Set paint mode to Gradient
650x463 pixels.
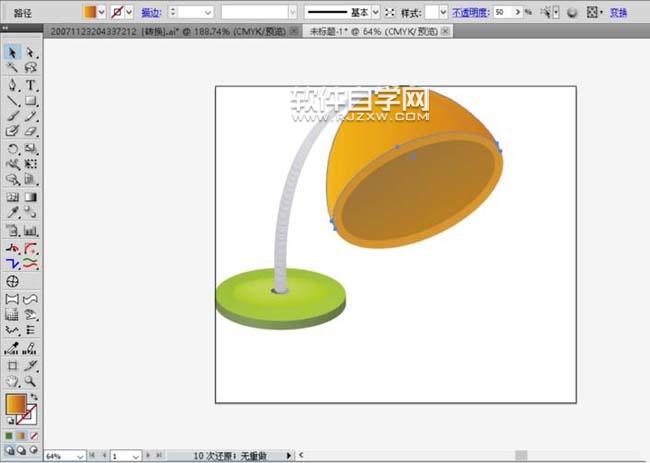coord(21,436)
